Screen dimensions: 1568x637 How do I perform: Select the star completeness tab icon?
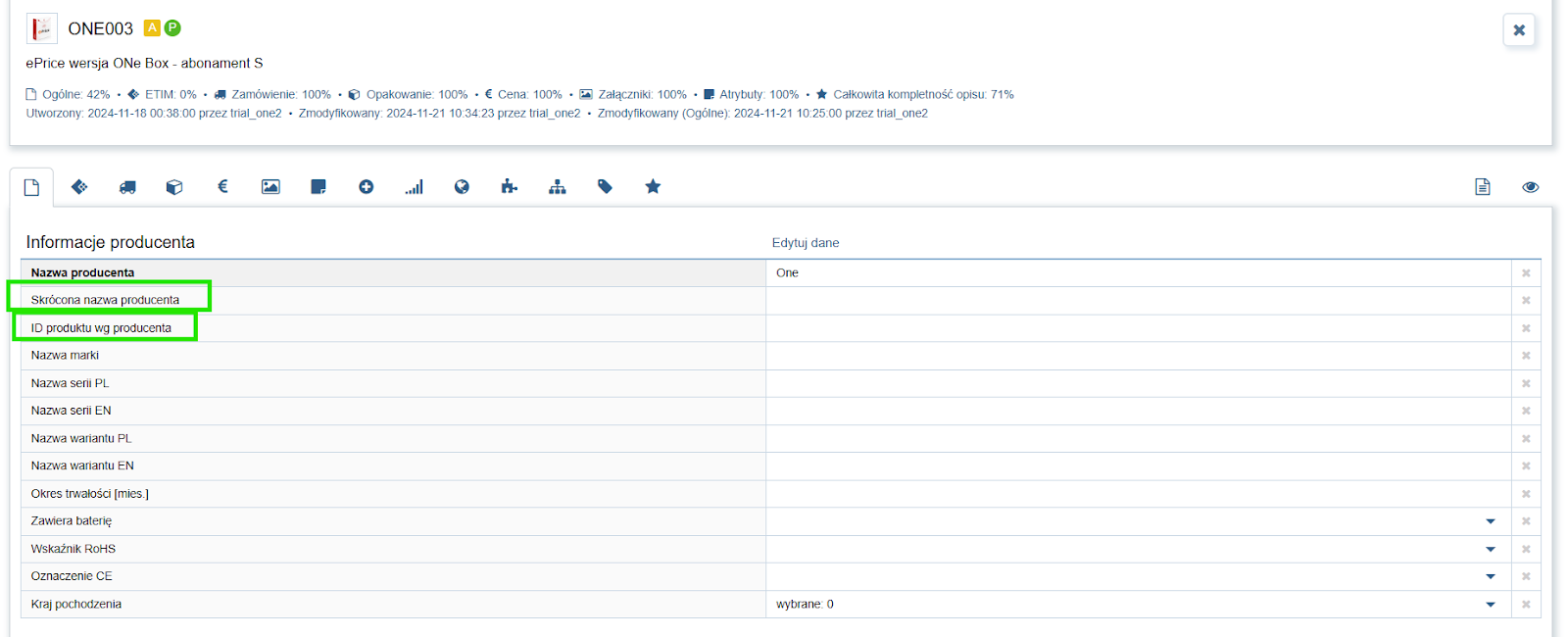pyautogui.click(x=653, y=186)
